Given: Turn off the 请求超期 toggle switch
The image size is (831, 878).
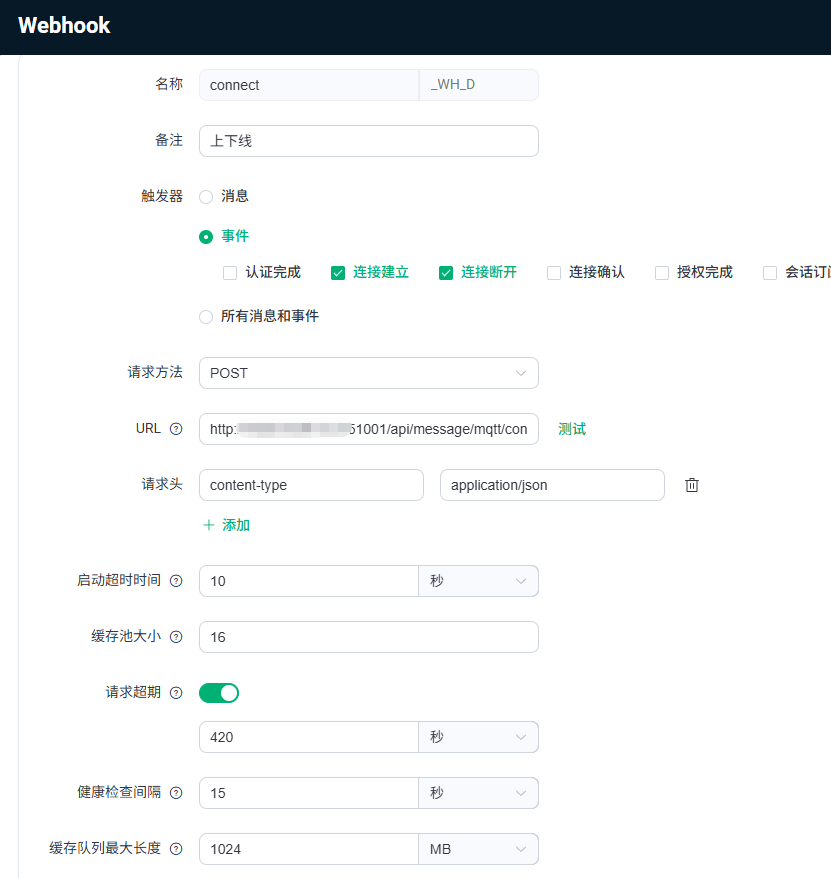Looking at the screenshot, I should coord(219,693).
